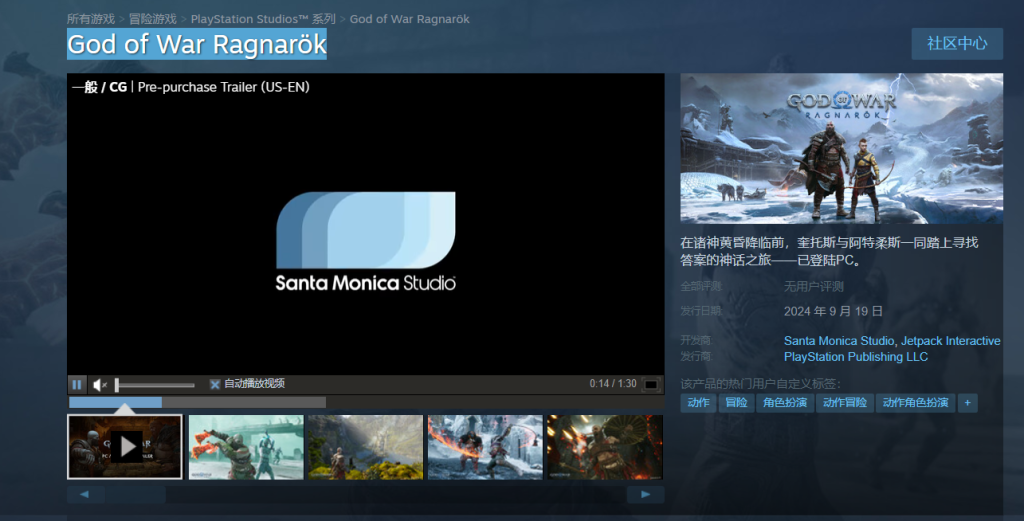The image size is (1024, 521).
Task: Open the snowy fire battle screenshot thumbnail
Action: tap(485, 447)
